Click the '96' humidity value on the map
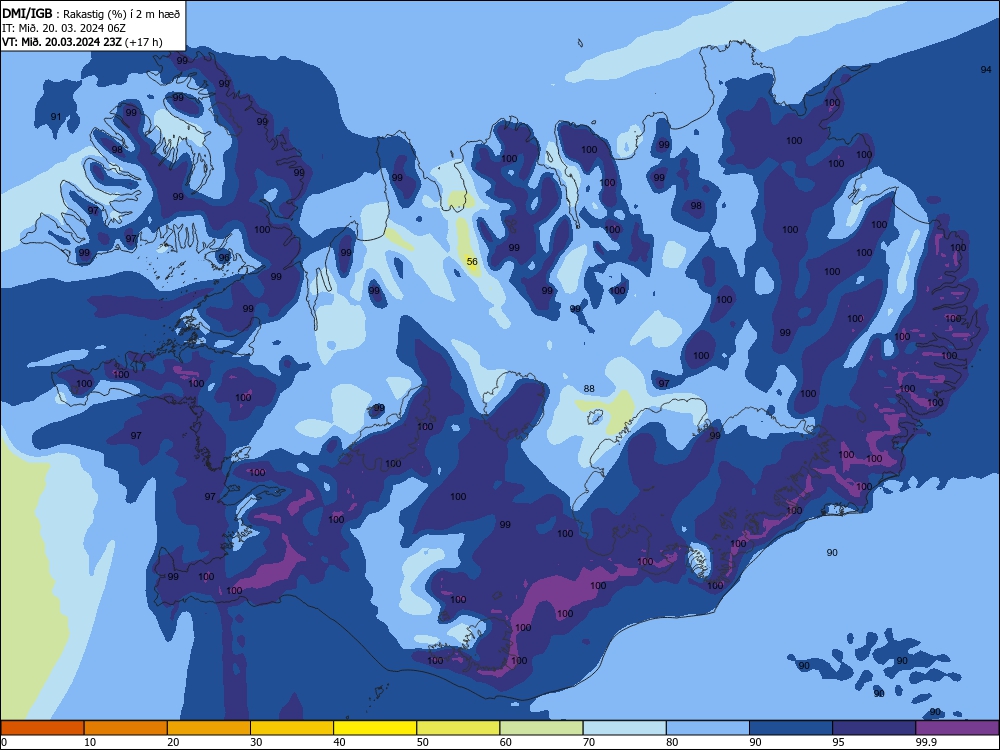Viewport: 1000px width, 750px height. [x=224, y=258]
